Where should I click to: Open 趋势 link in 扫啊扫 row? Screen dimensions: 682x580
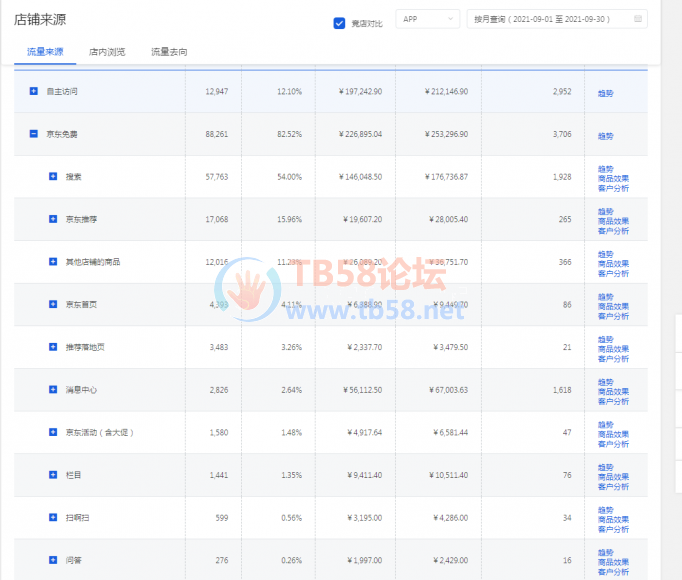(605, 510)
